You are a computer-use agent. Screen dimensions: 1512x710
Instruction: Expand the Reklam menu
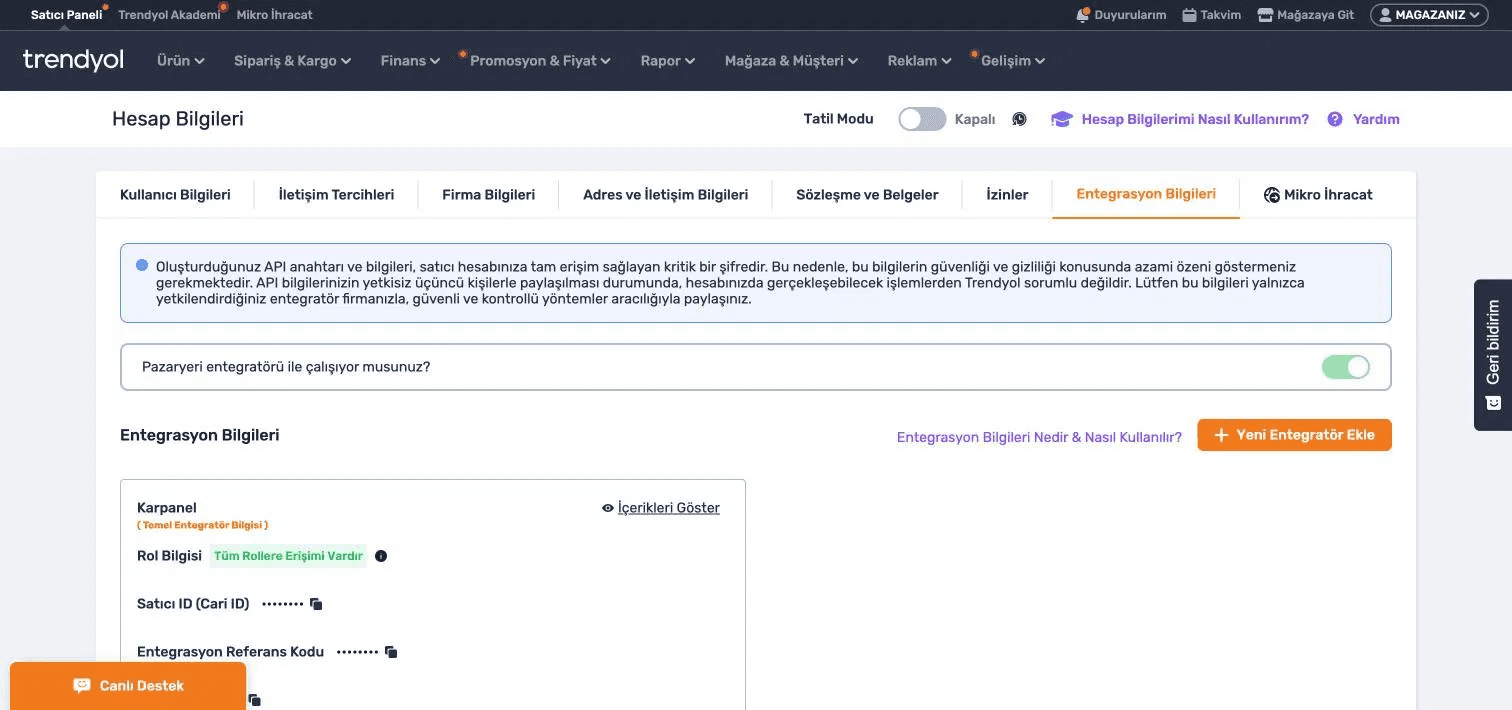click(x=920, y=61)
